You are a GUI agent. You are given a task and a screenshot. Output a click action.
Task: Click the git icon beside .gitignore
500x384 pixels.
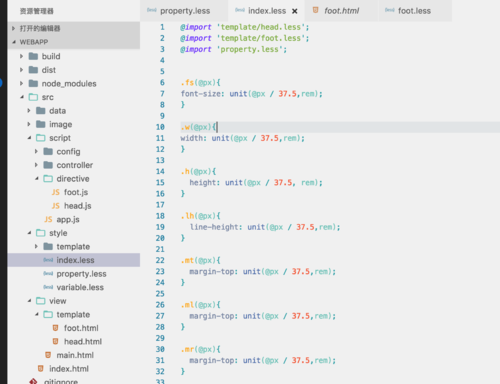click(33, 381)
